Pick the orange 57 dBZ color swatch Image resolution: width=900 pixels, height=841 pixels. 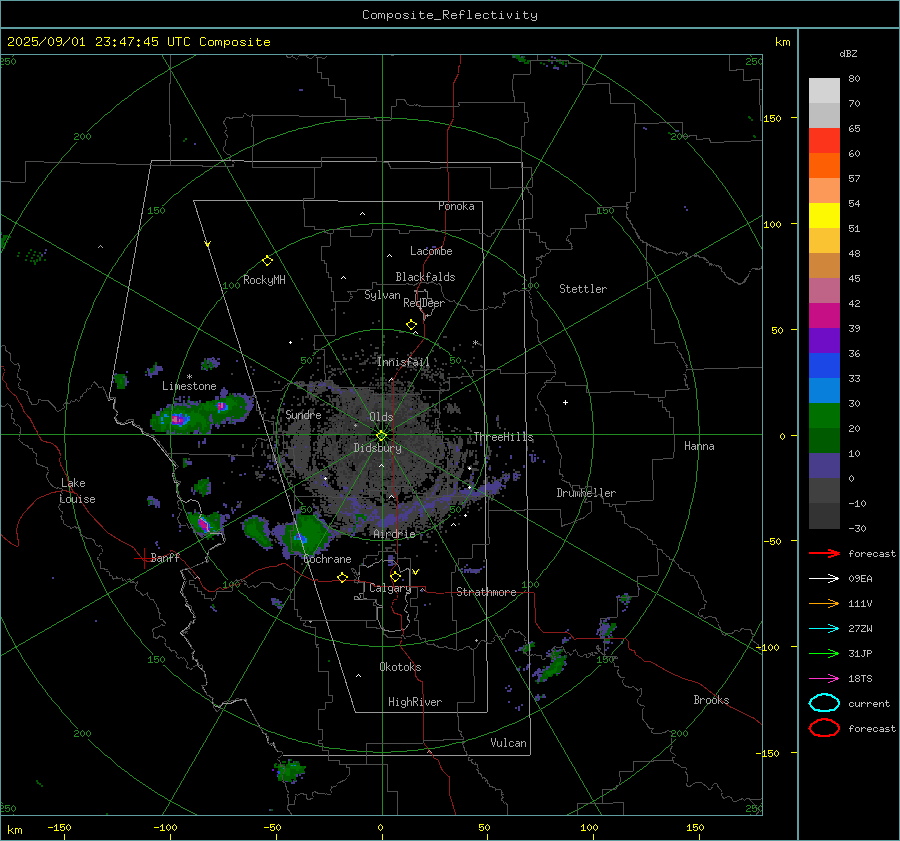(x=824, y=165)
